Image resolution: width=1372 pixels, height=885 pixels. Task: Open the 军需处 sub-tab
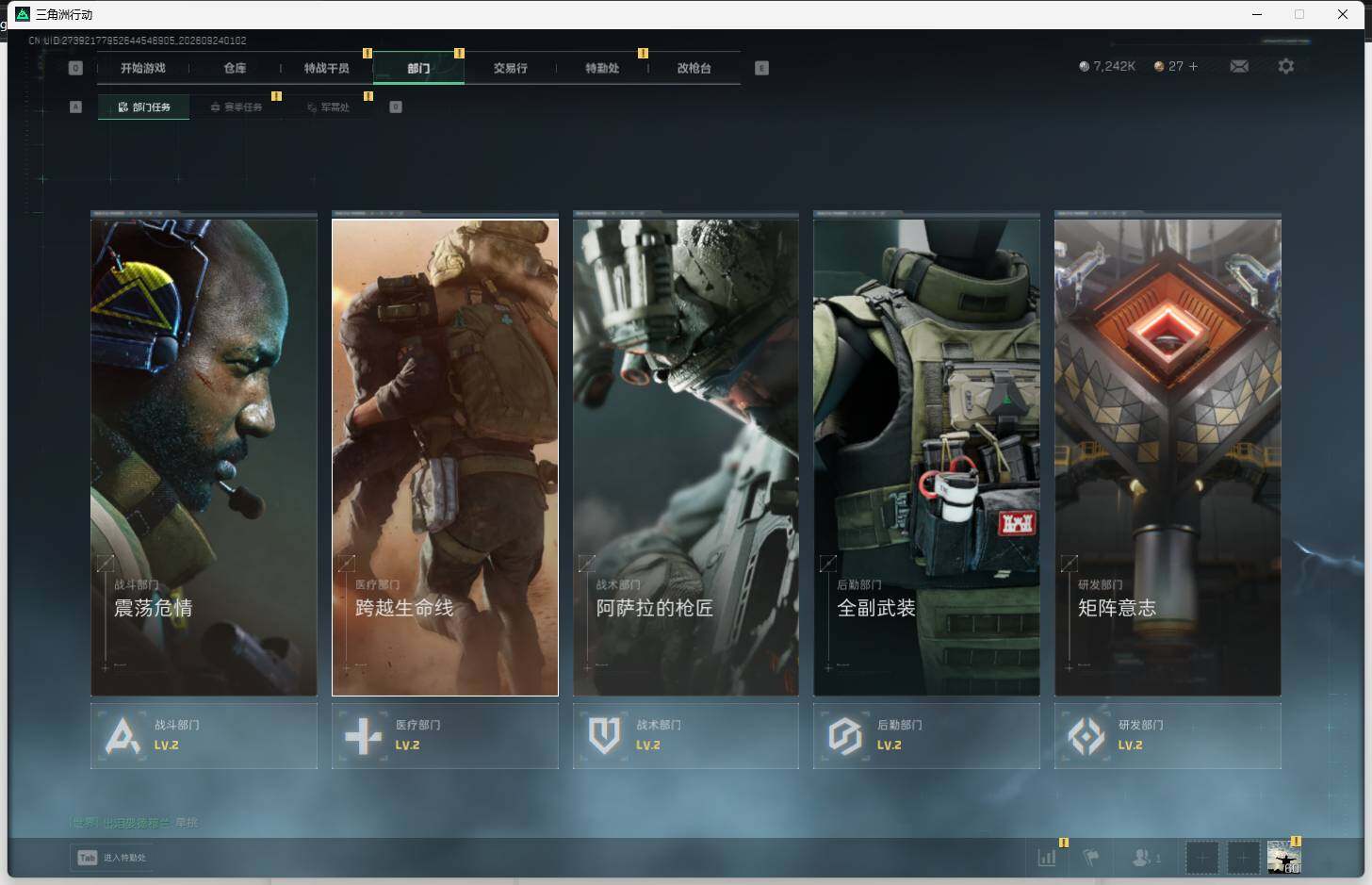pyautogui.click(x=328, y=107)
